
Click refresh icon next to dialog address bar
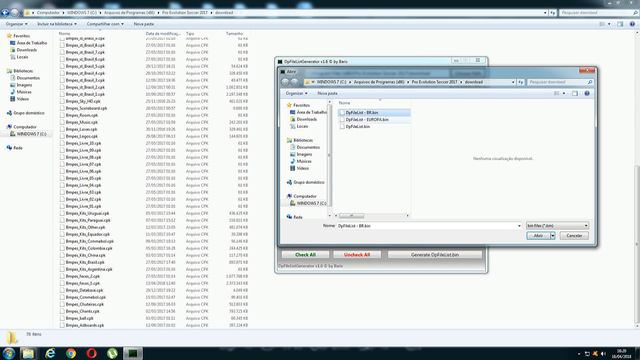click(x=520, y=82)
